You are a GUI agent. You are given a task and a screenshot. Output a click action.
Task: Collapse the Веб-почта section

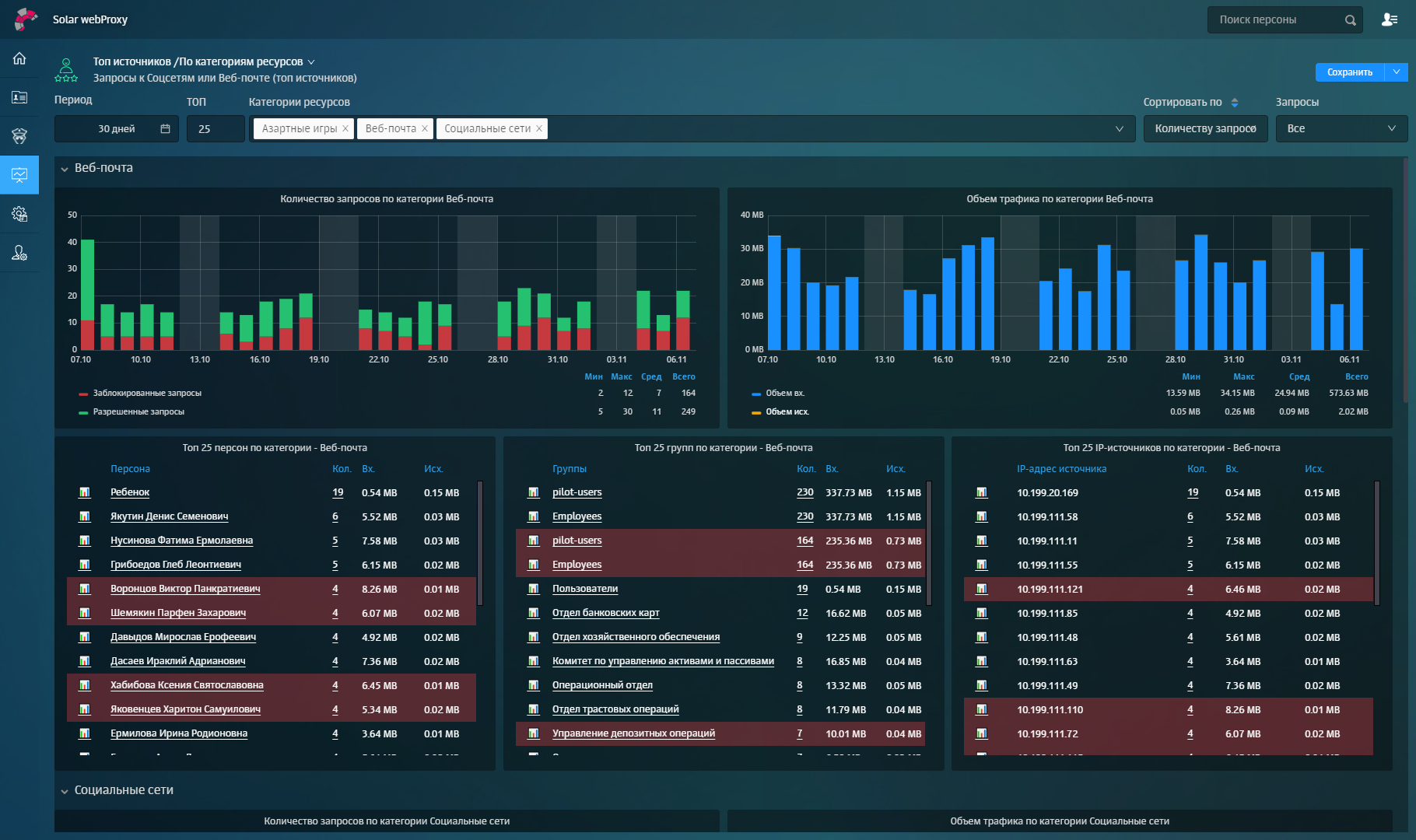(x=65, y=169)
